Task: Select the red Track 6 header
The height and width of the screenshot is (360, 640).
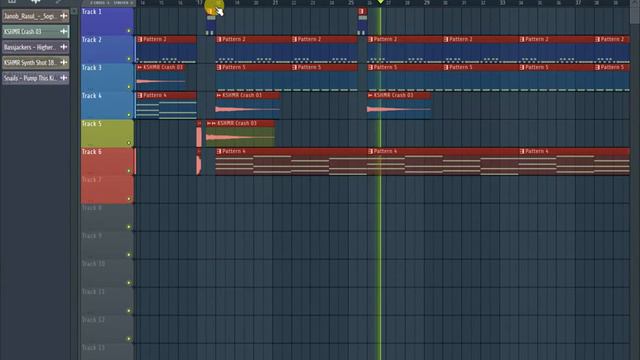Action: pos(107,161)
